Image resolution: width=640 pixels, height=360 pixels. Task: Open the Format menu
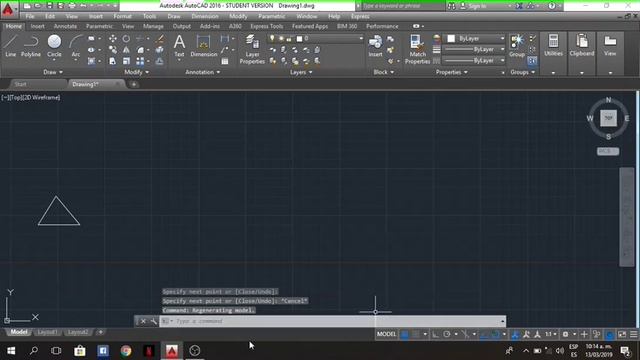point(122,16)
